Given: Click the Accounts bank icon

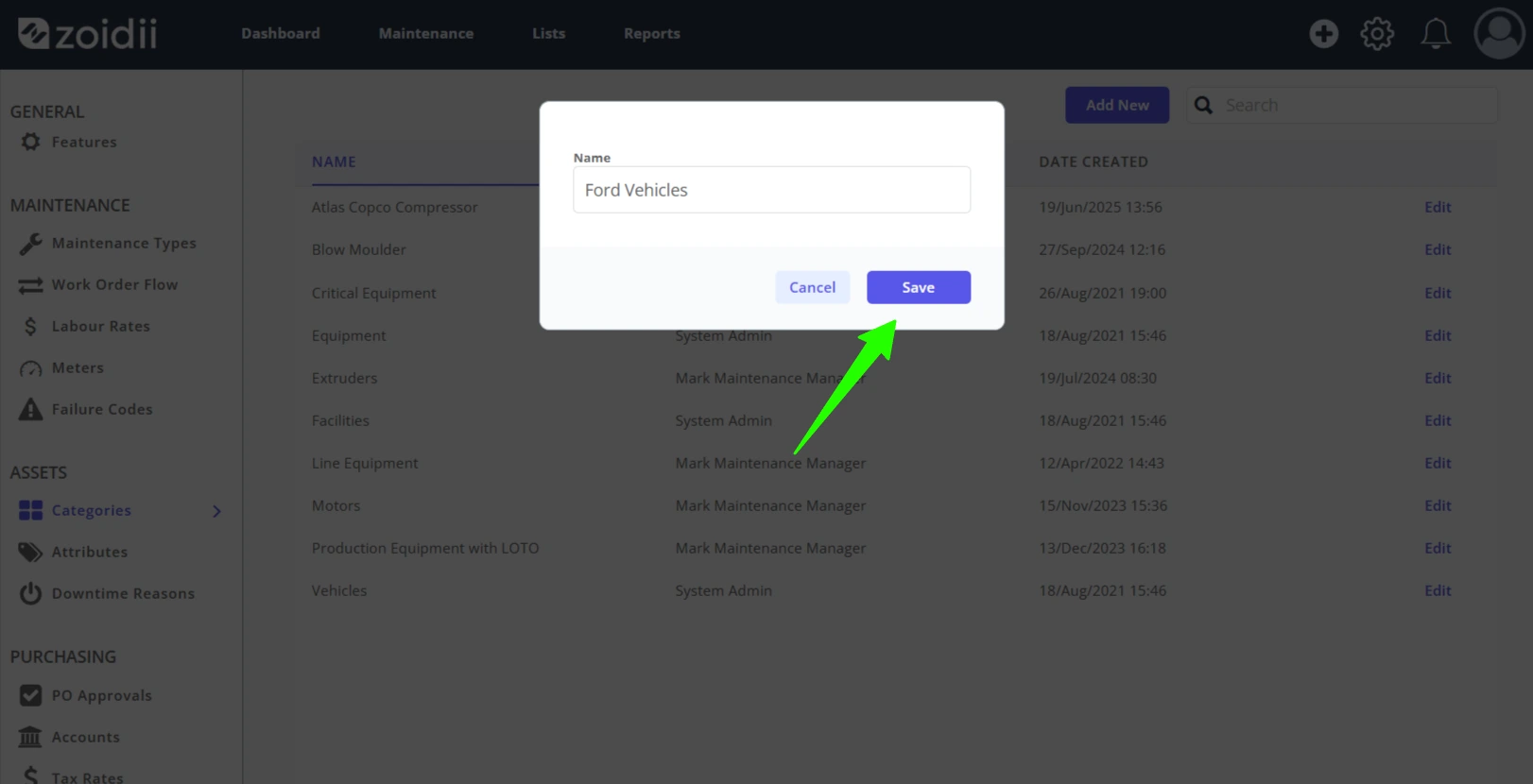Looking at the screenshot, I should 31,737.
